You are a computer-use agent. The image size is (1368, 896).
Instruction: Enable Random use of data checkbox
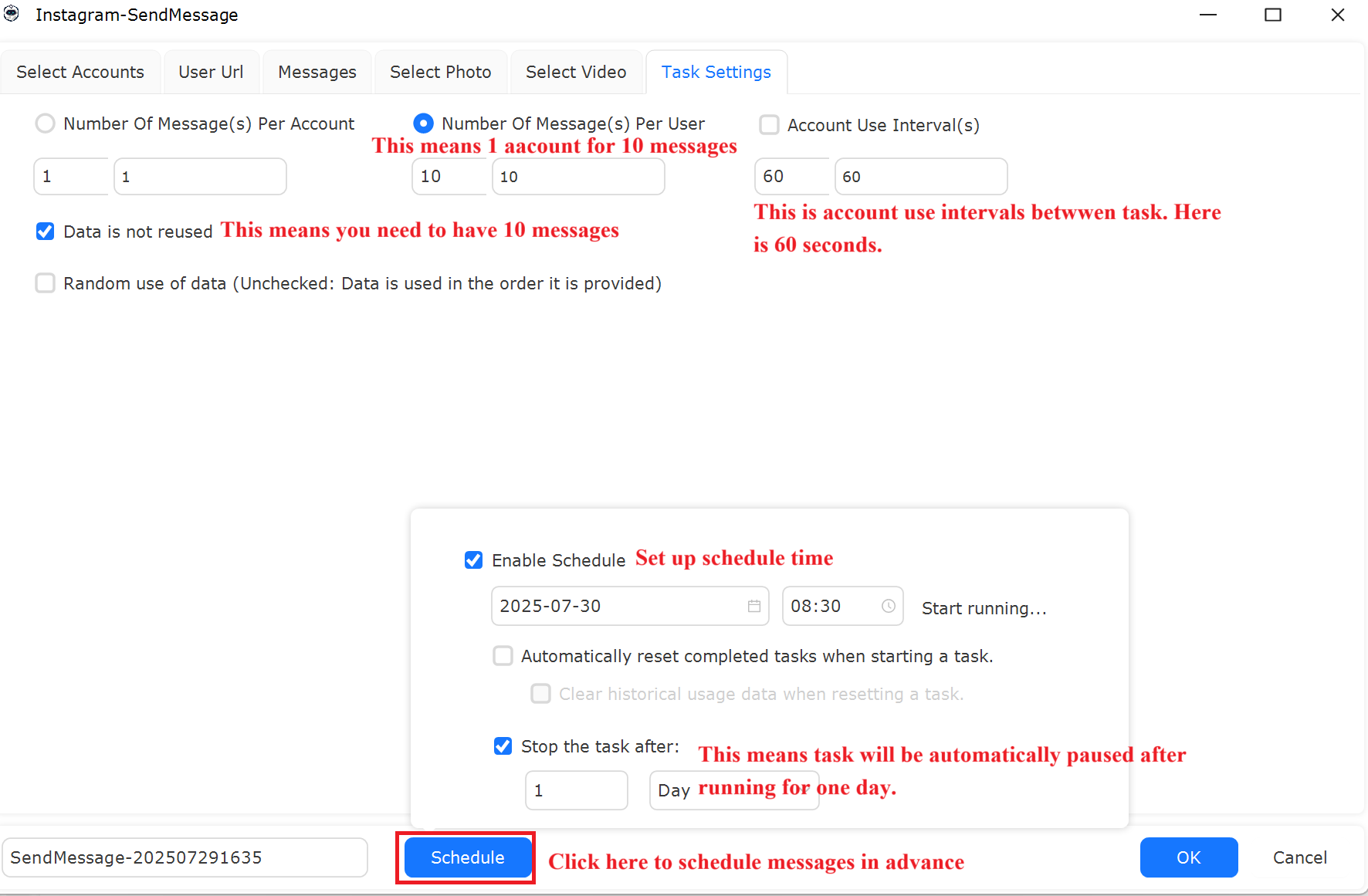[x=46, y=283]
